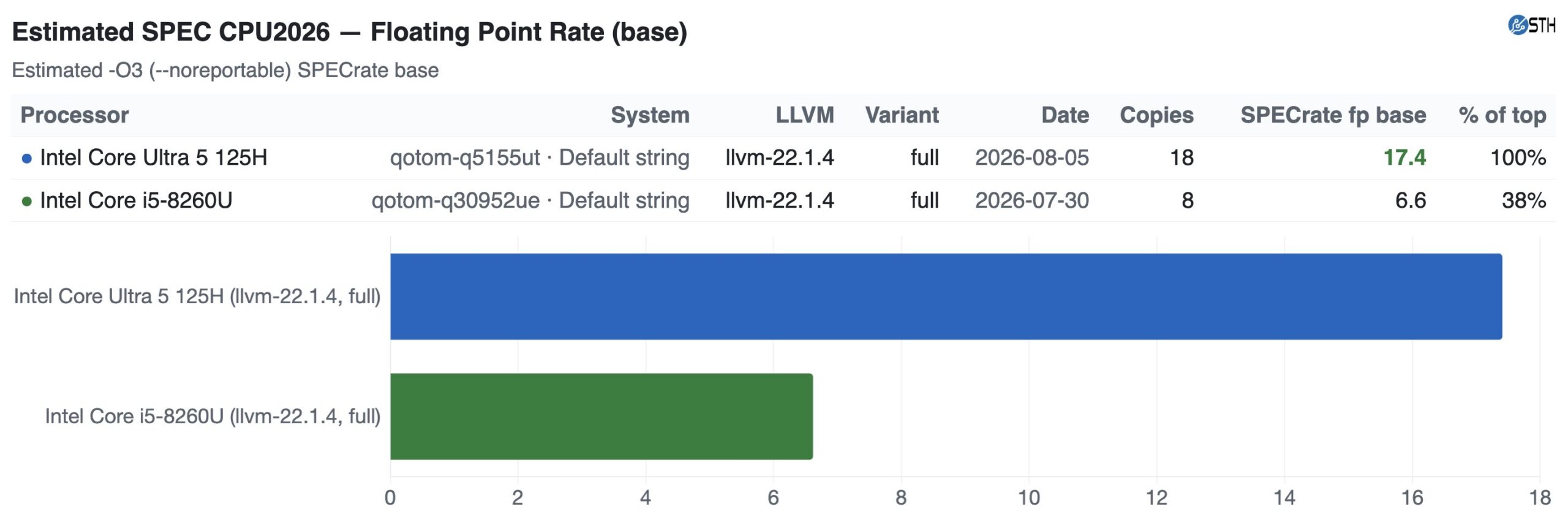Sort by the Processor column header
Screen dimensions: 1568x525
click(75, 115)
